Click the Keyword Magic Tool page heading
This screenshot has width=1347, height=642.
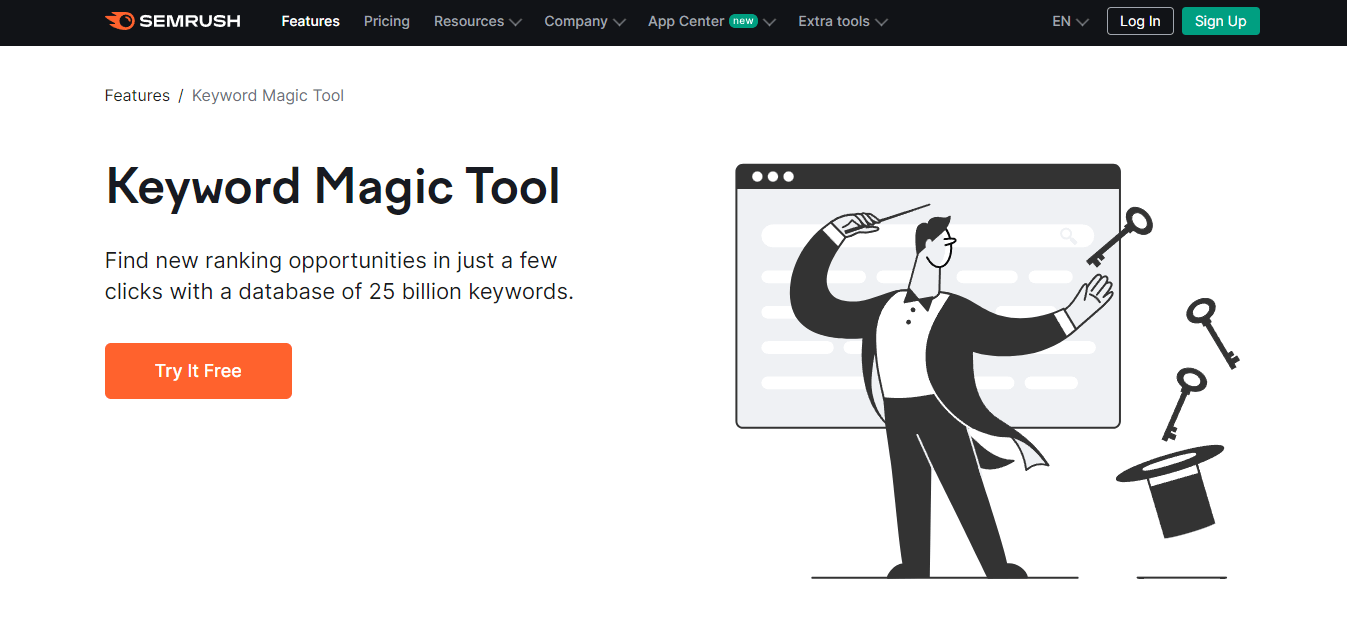(x=332, y=187)
